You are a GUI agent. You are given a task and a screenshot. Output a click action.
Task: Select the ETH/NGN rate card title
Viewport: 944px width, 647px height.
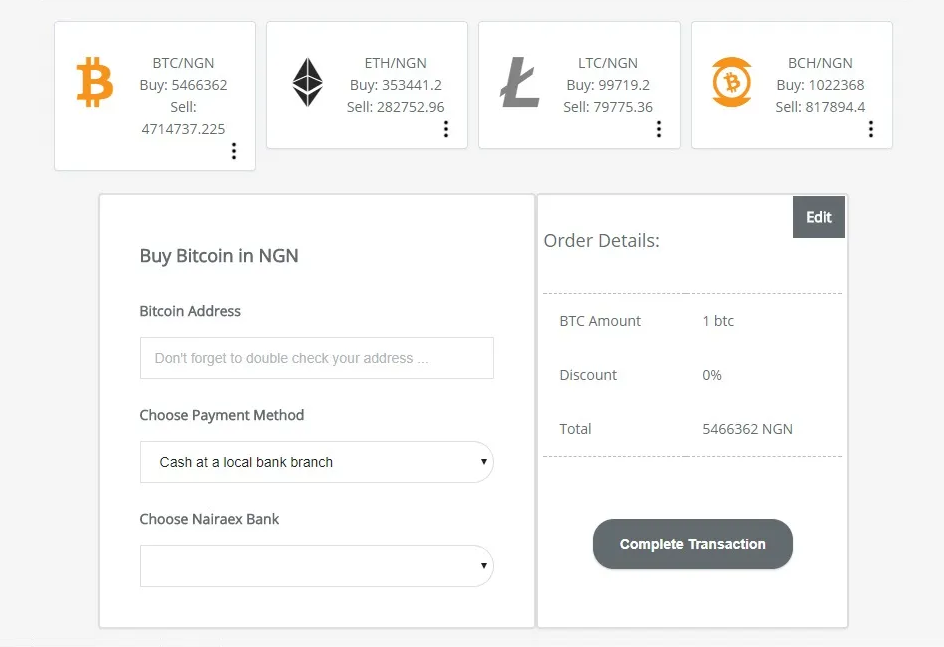click(396, 63)
